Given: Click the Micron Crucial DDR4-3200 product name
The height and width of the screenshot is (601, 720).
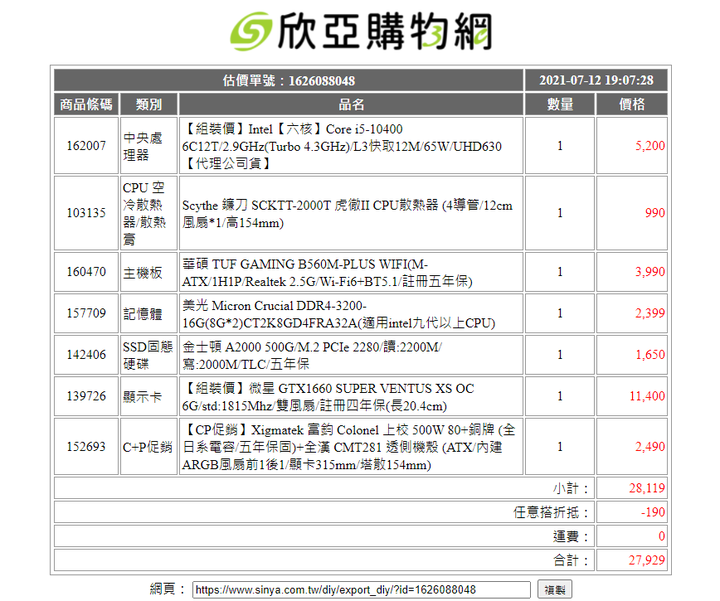Looking at the screenshot, I should 338,314.
